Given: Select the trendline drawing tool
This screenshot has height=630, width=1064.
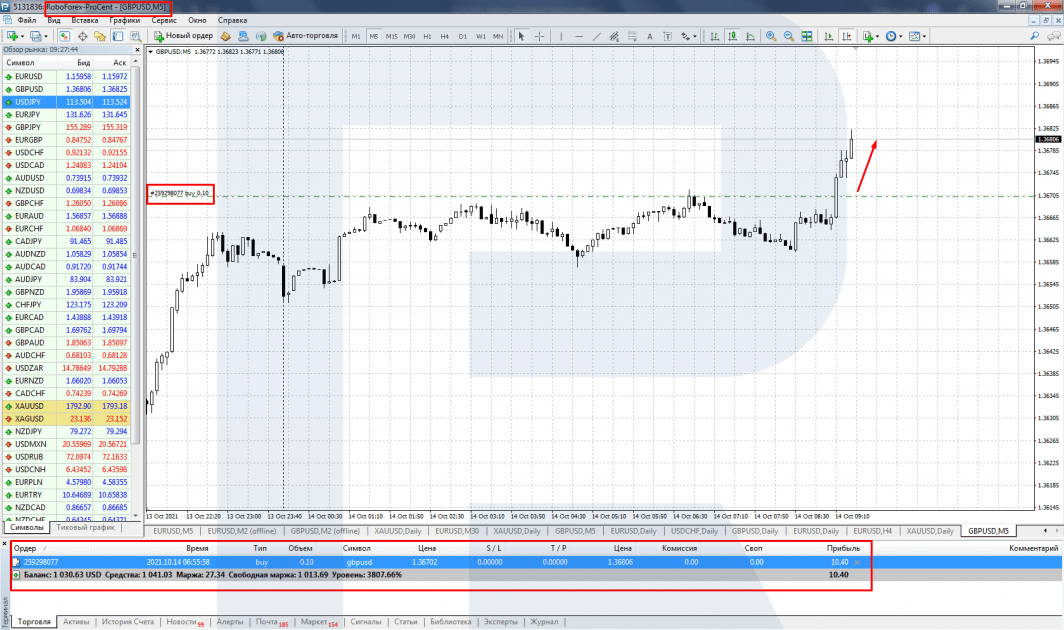Looking at the screenshot, I should [x=596, y=36].
